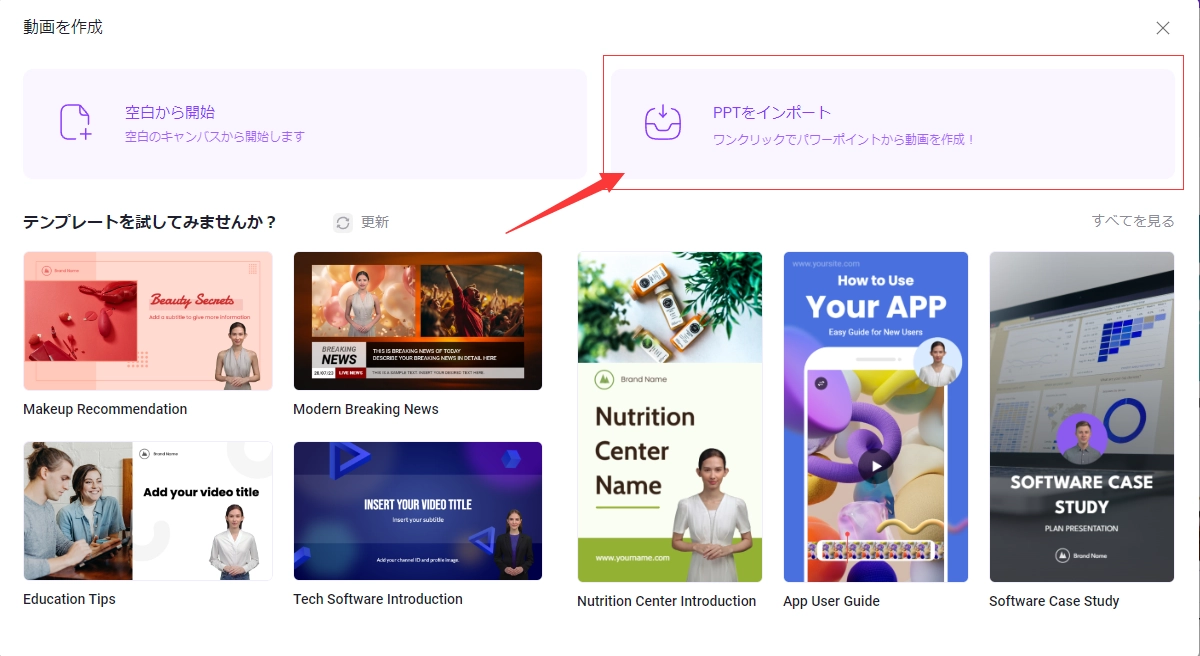The width and height of the screenshot is (1200, 656).
Task: Click the blank document icon
Action: tap(76, 122)
